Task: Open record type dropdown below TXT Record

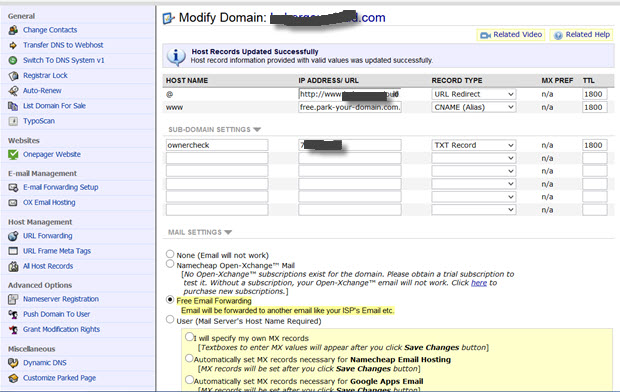Action: click(474, 158)
